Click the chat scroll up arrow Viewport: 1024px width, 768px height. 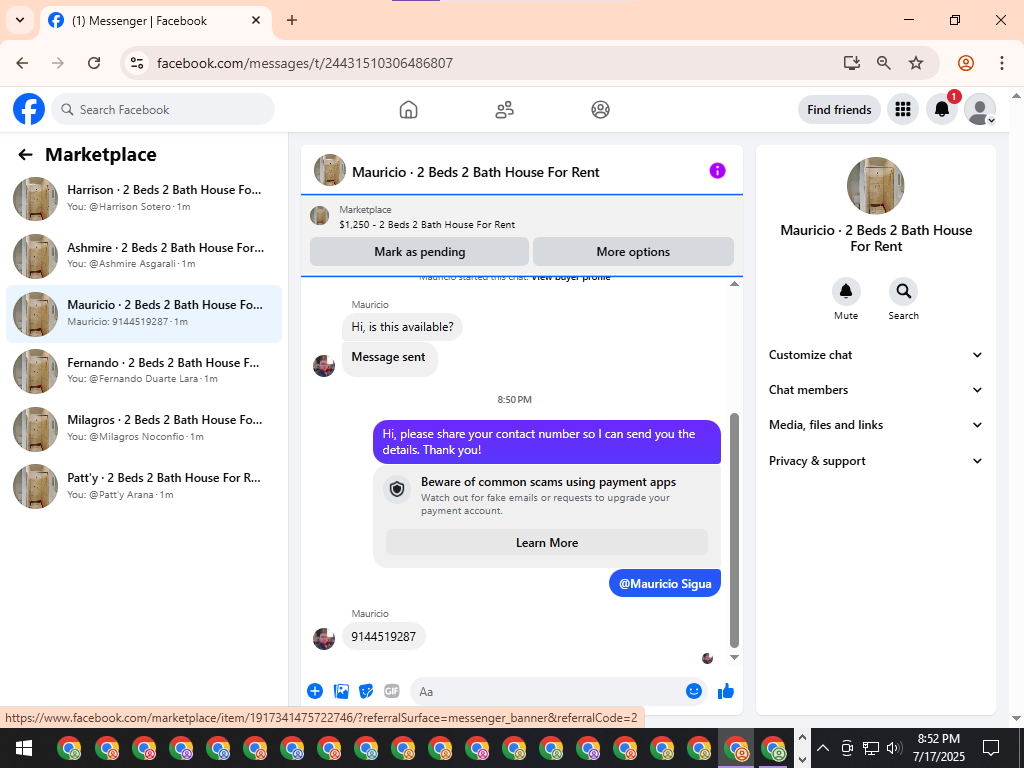coord(734,283)
